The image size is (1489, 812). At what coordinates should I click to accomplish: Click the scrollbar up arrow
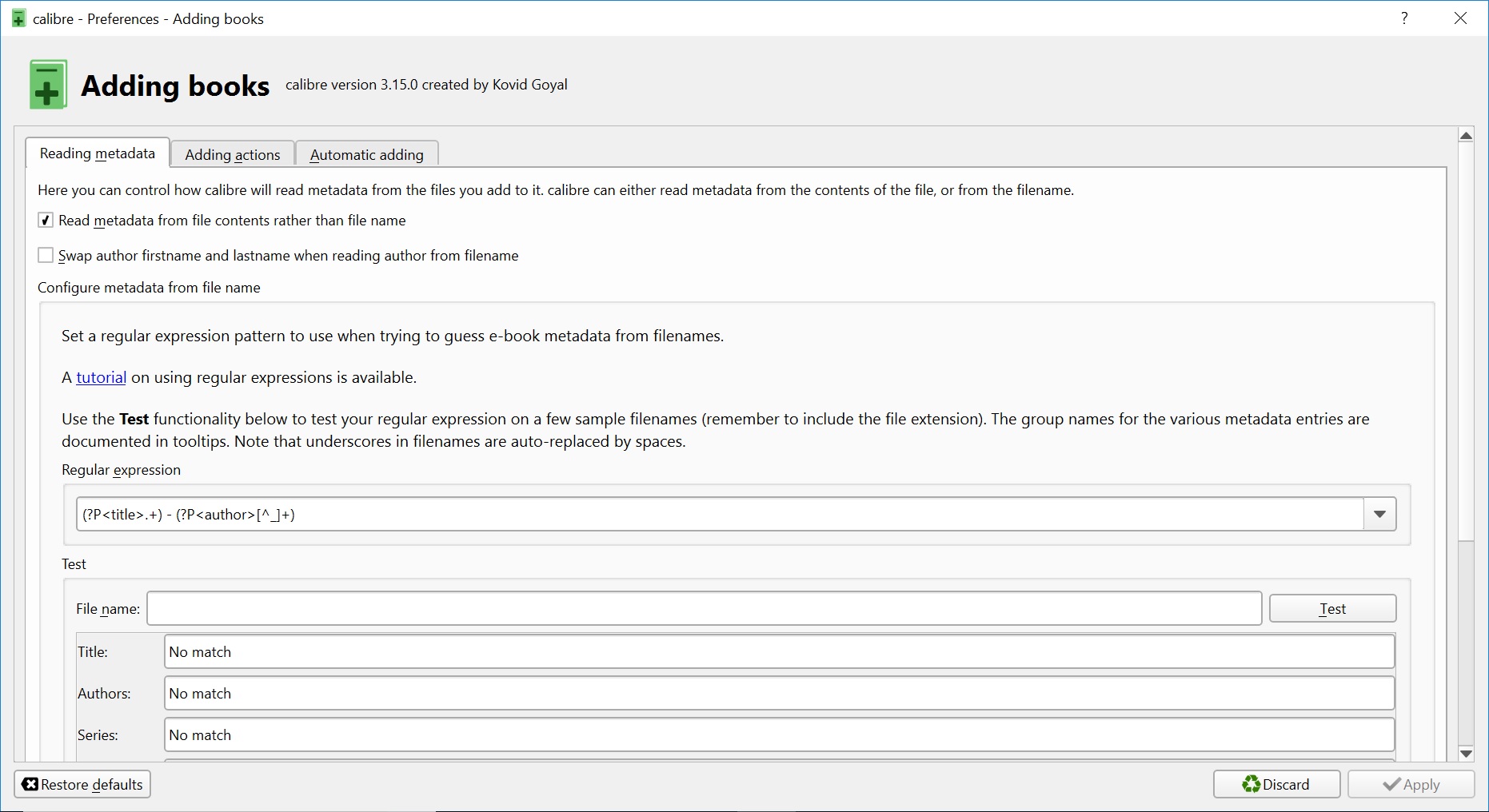(1466, 136)
